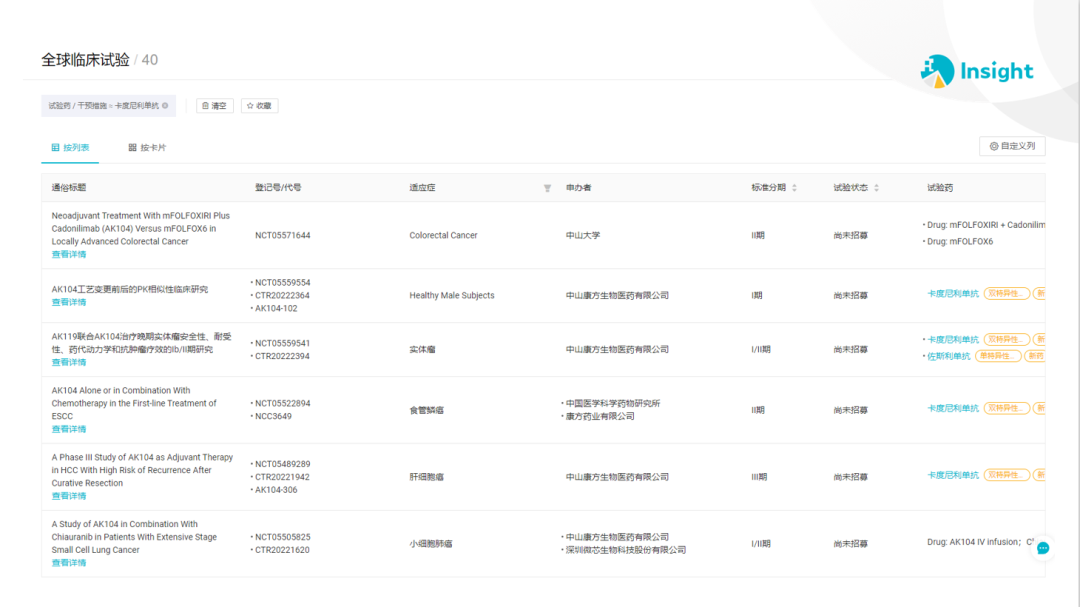This screenshot has height=607, width=1080.
Task: Save this search using the 收藏 button
Action: pos(259,105)
